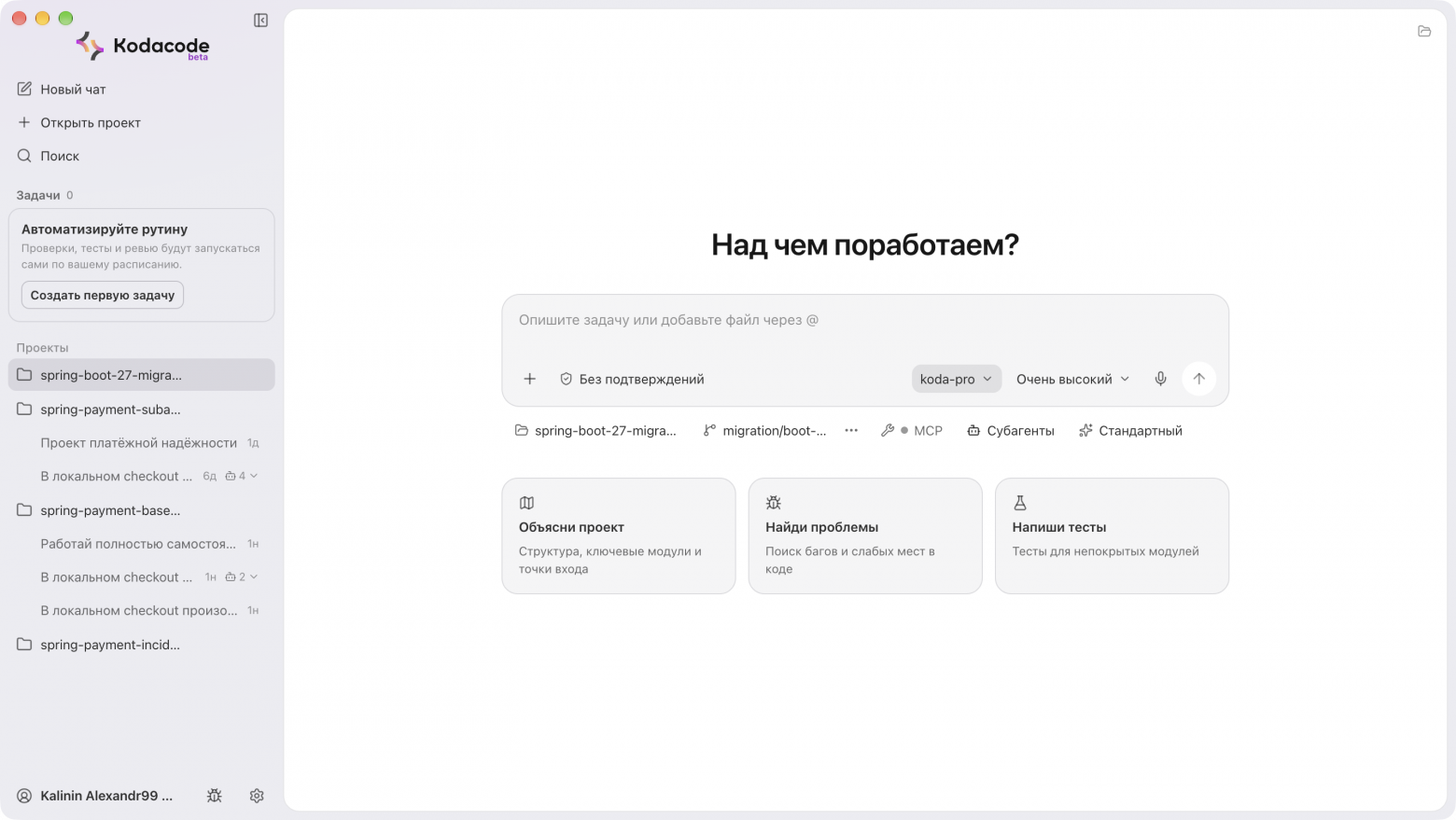Select the spring-payment-base... project folder
Screen dimensions: 1456x820
click(x=142, y=510)
